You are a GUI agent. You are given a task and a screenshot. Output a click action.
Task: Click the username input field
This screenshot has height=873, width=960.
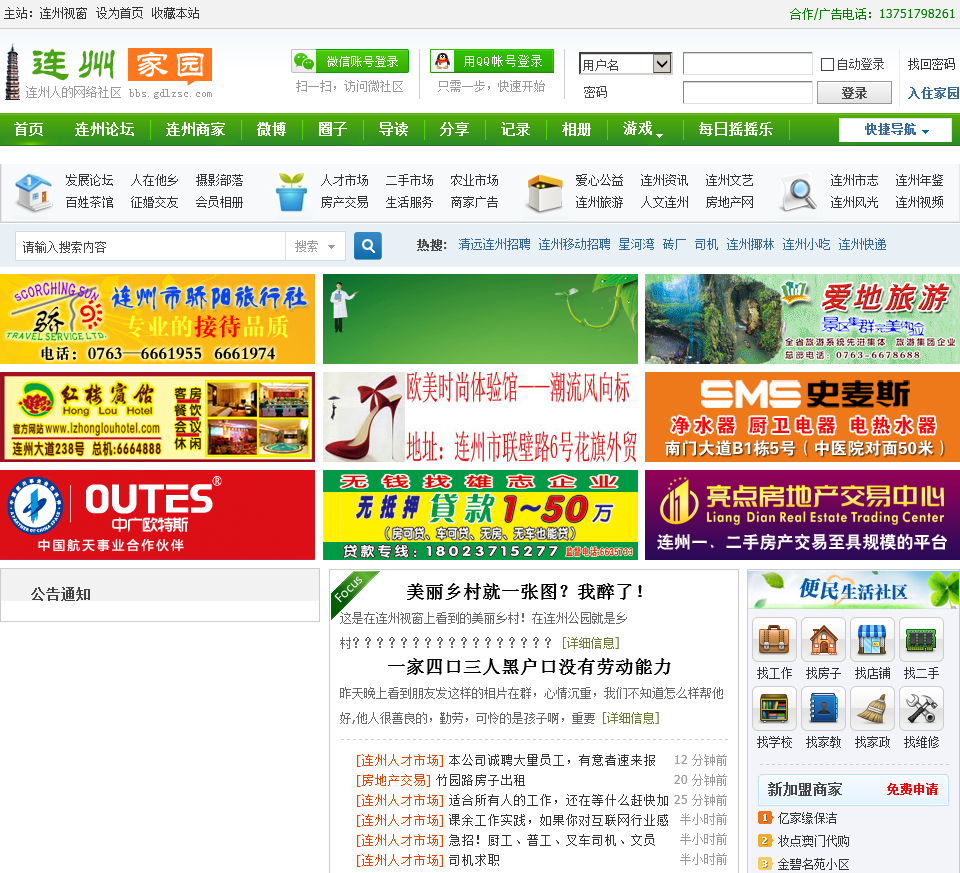(748, 64)
